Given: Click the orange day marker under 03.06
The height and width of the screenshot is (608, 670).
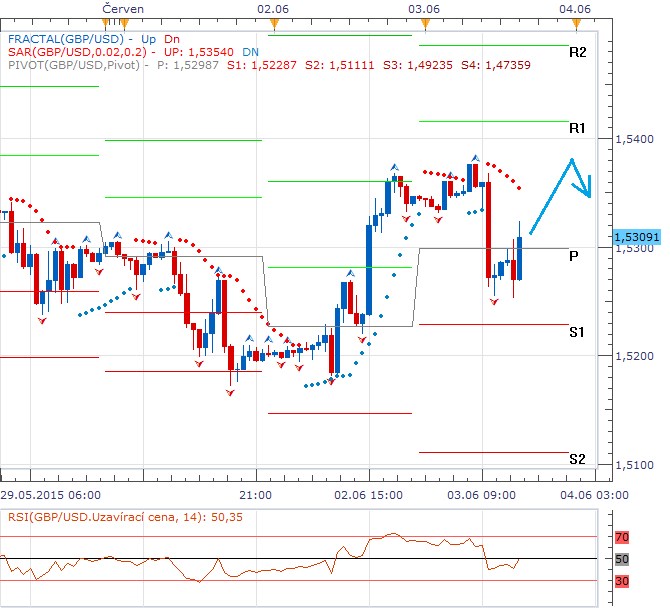Looking at the screenshot, I should point(423,22).
